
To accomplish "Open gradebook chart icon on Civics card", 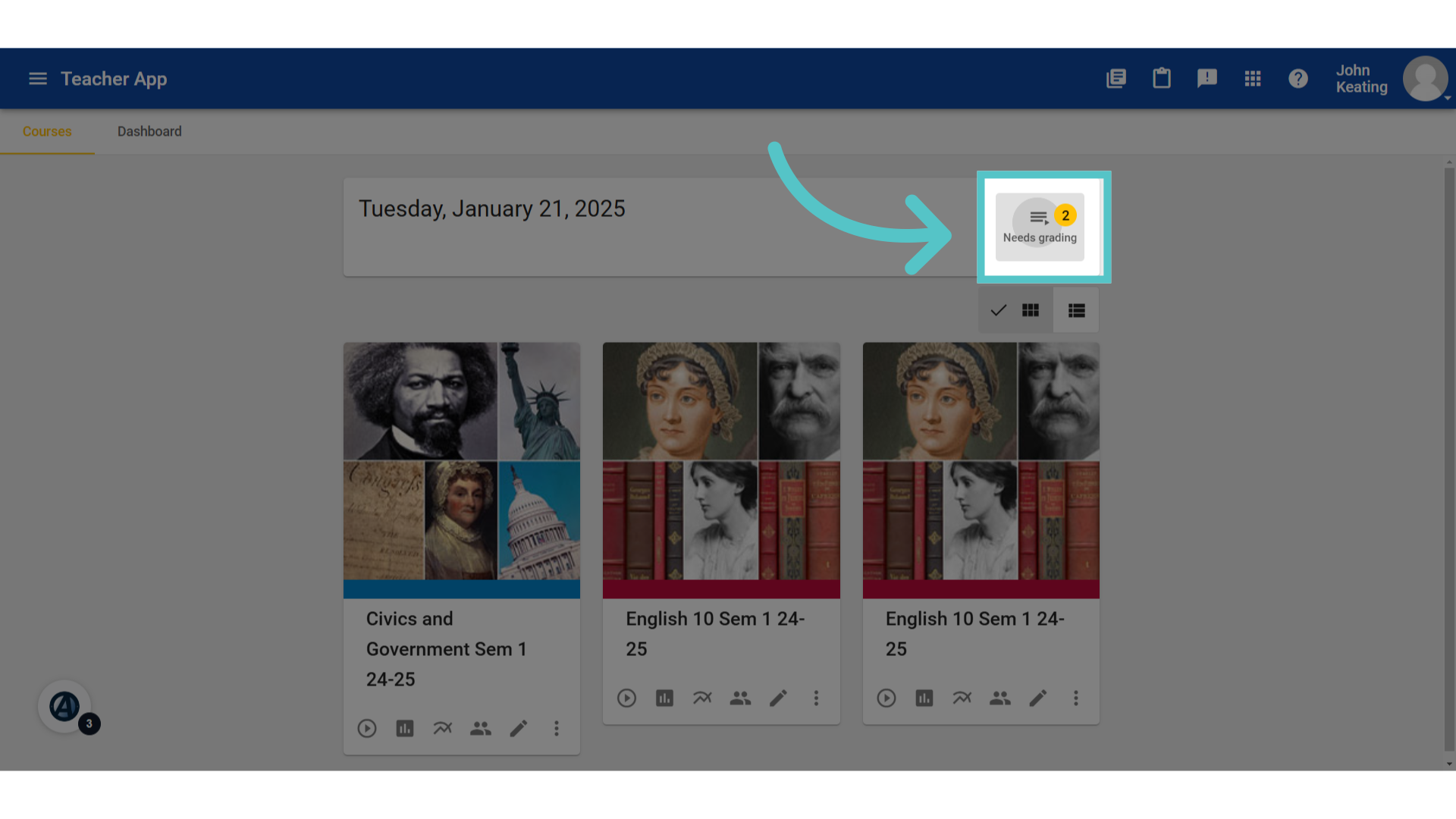I will 405,729.
